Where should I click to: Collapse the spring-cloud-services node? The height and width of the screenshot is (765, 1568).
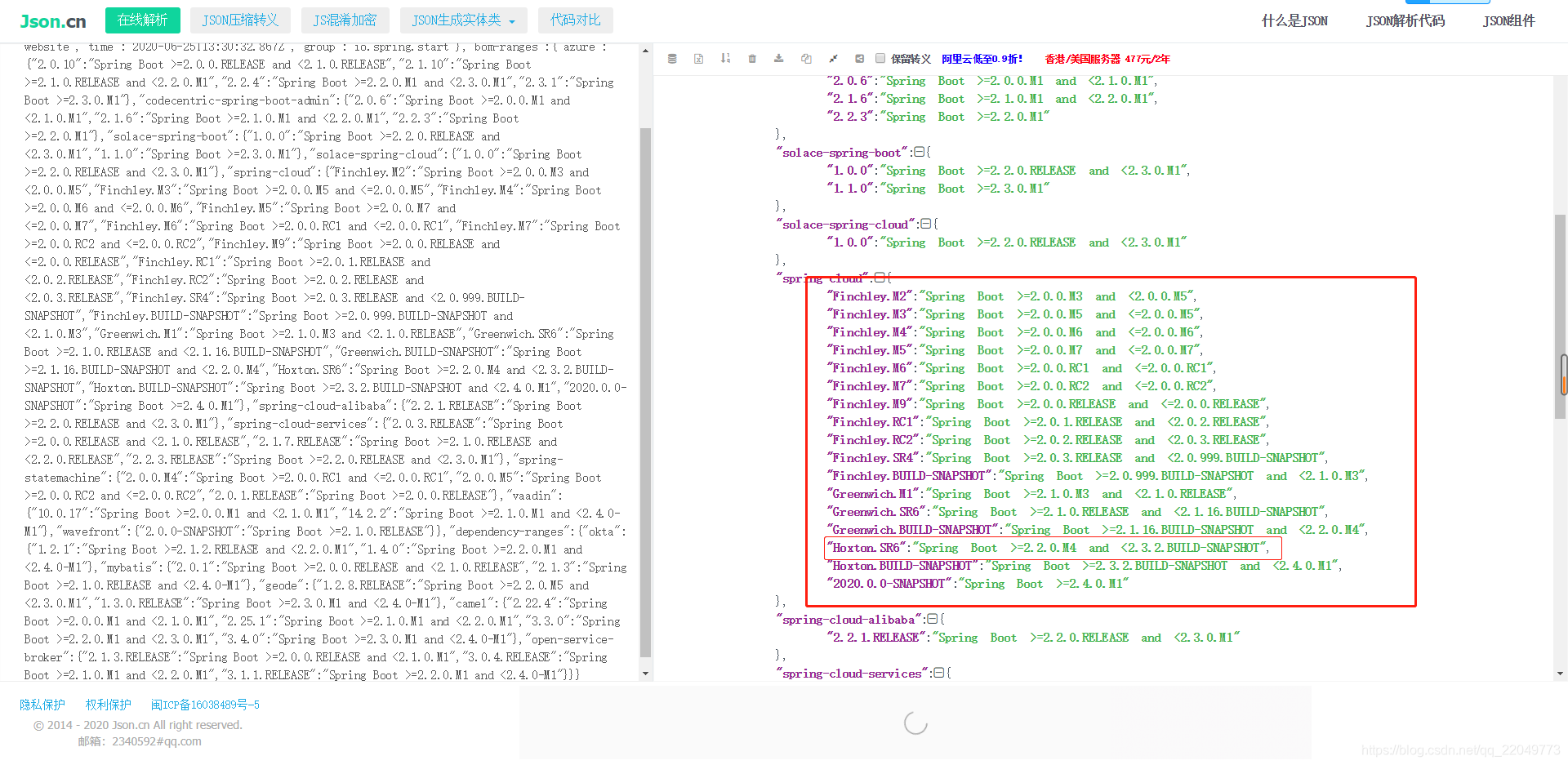click(x=938, y=674)
